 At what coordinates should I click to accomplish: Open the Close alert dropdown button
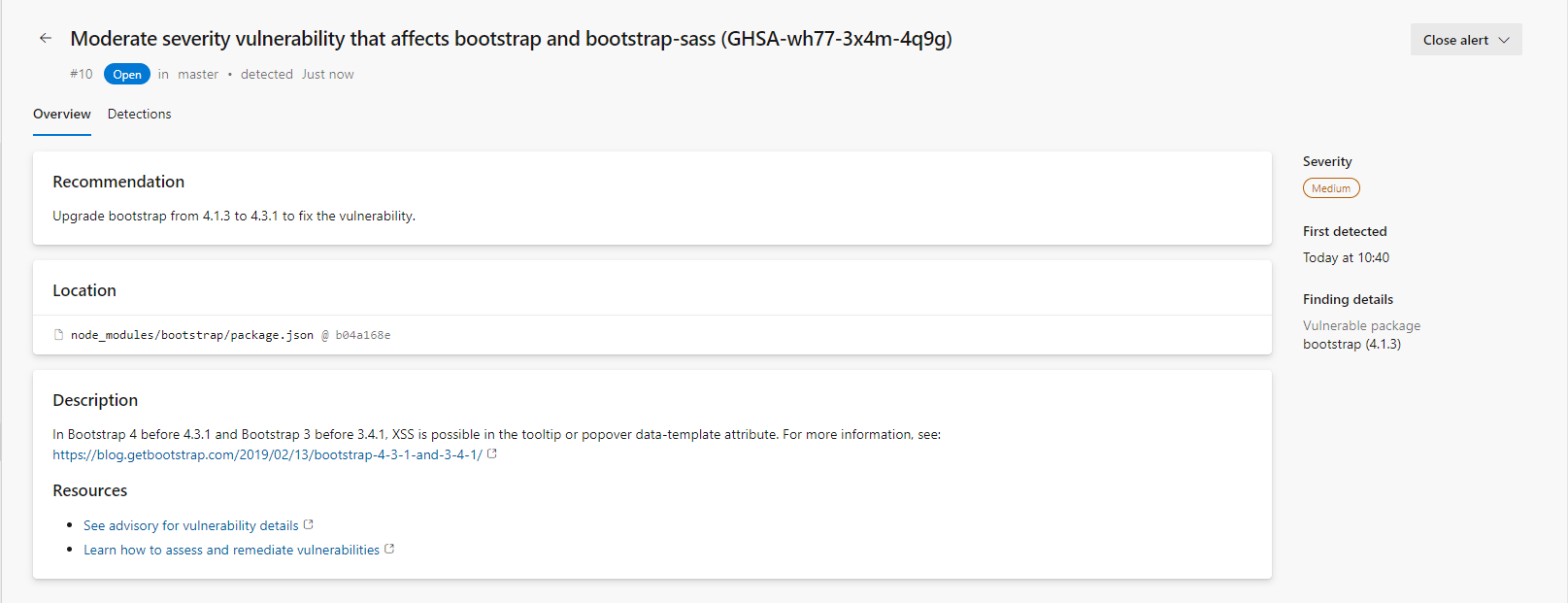(x=1454, y=40)
